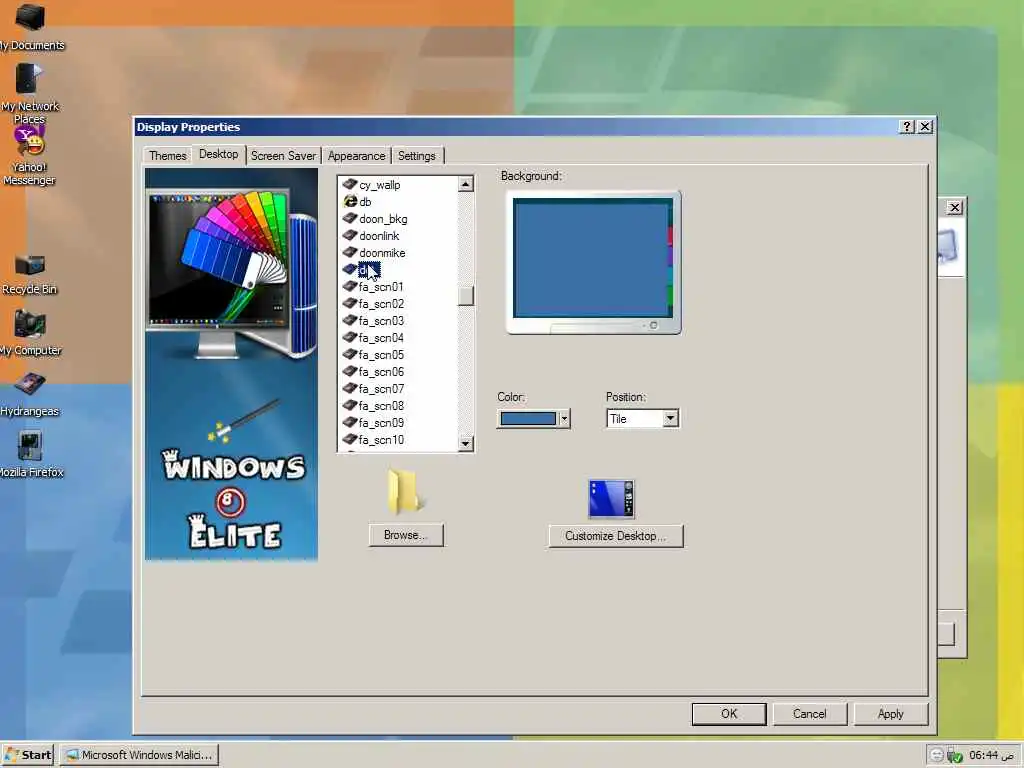This screenshot has width=1024, height=768.
Task: Select doonmike in the background list
Action: 382,253
